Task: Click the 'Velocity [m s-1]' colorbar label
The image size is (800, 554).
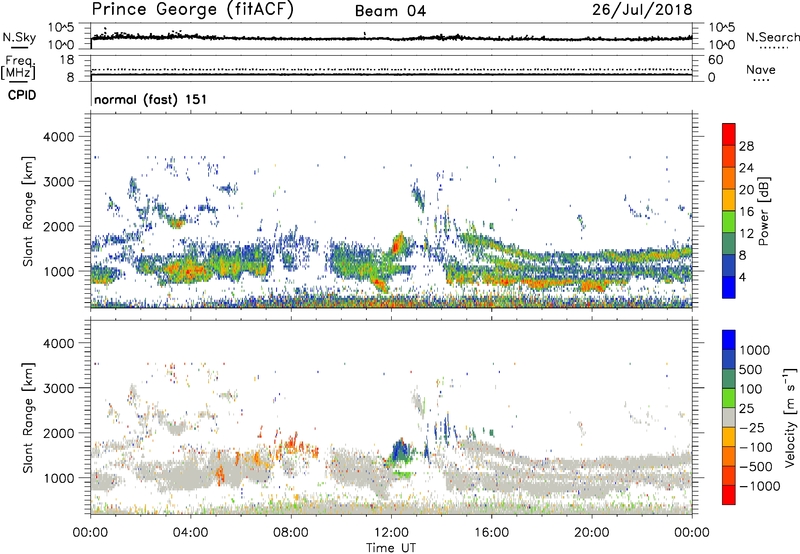Action: point(790,417)
